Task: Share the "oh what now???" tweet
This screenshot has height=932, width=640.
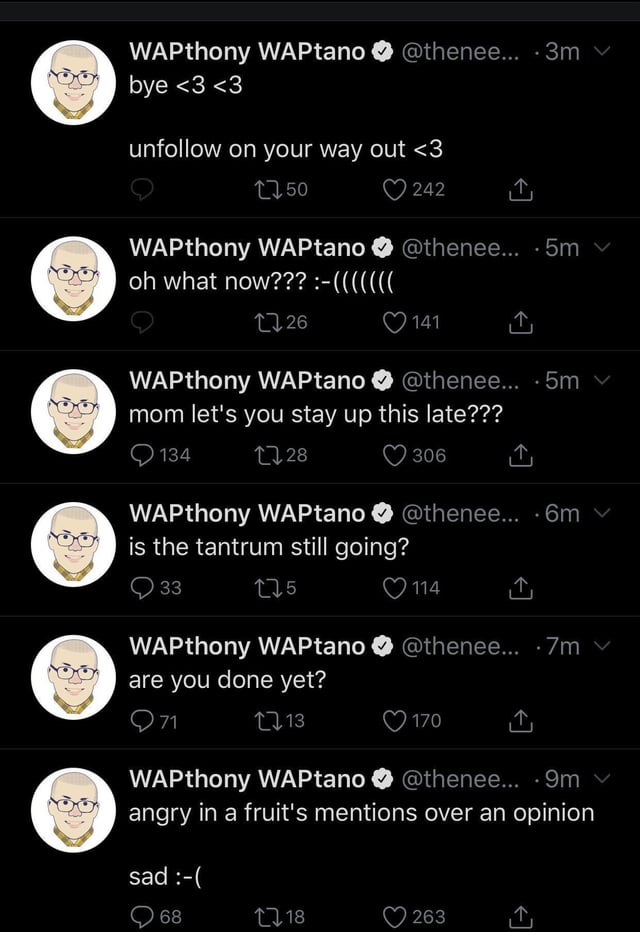Action: tap(521, 323)
